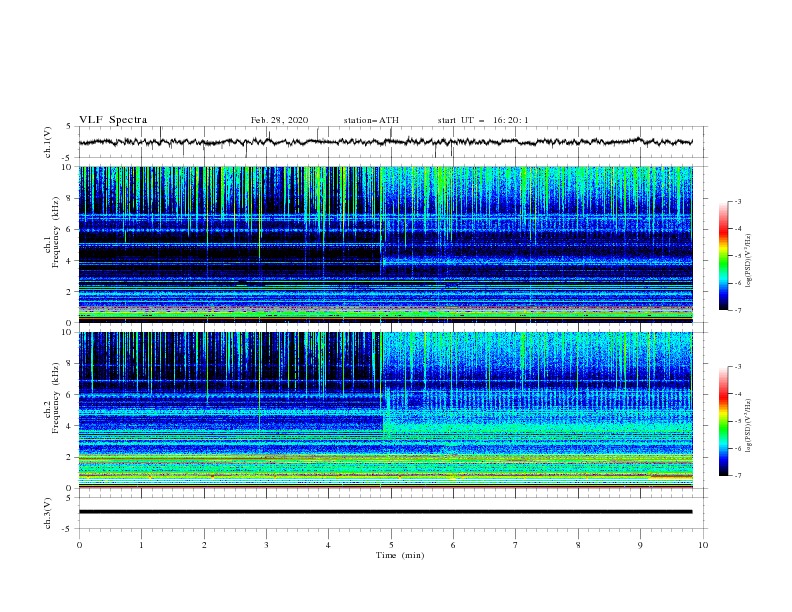792x612 pixels.
Task: Click the "VLF Spectra" title text
Action: [x=113, y=120]
